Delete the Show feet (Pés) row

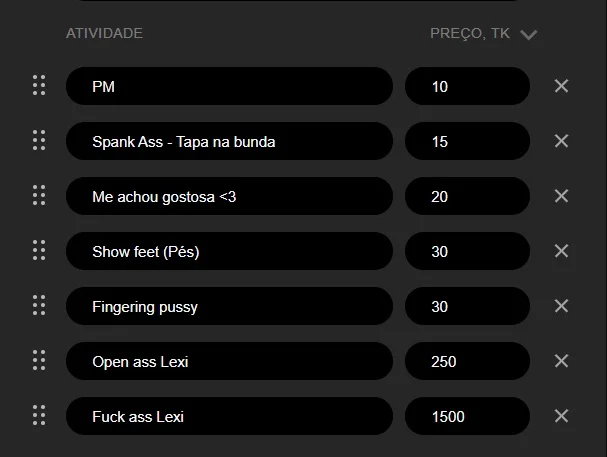561,251
